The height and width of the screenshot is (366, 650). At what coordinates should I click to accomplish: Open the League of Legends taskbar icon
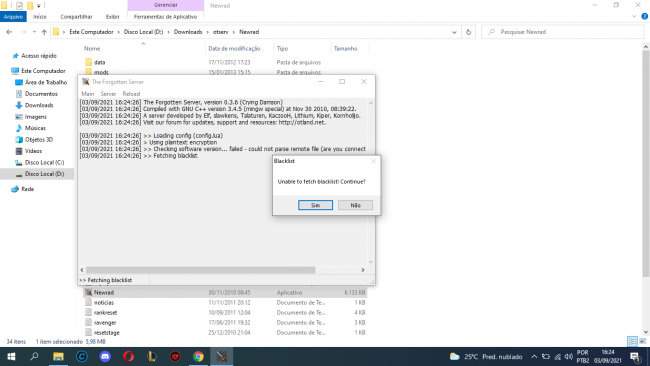pos(152,356)
